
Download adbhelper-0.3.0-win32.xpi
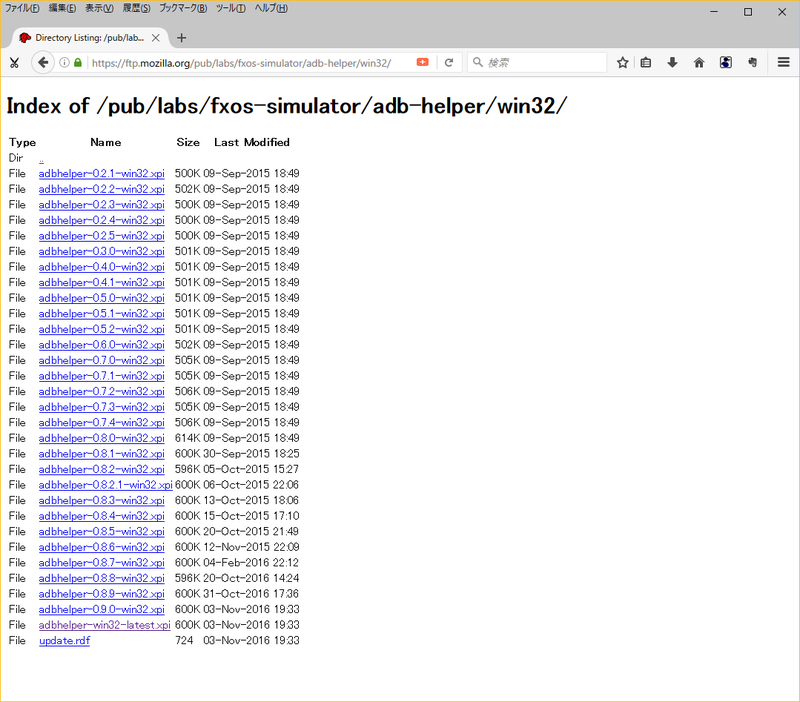coord(102,252)
